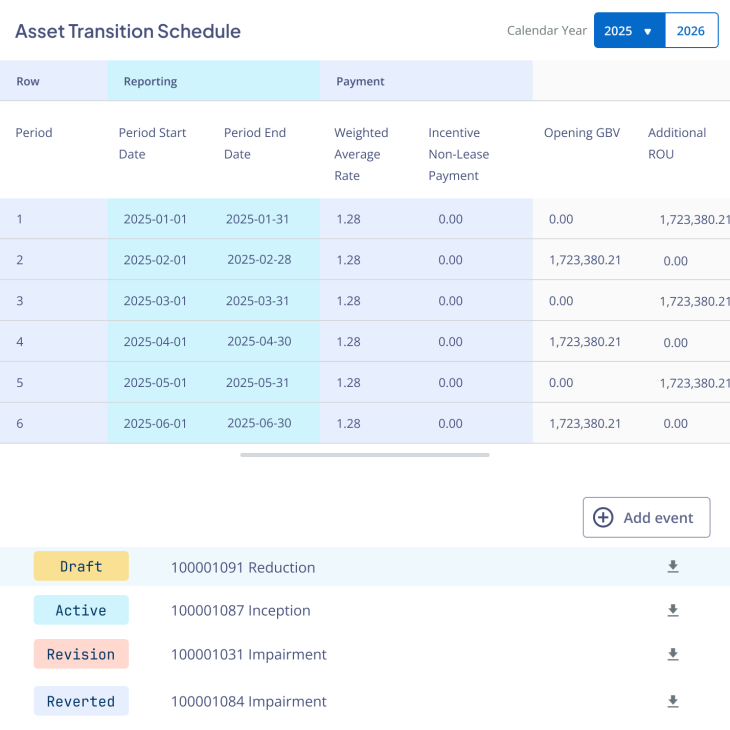Click the horizontal table scrollbar
The image size is (730, 730).
point(365,455)
